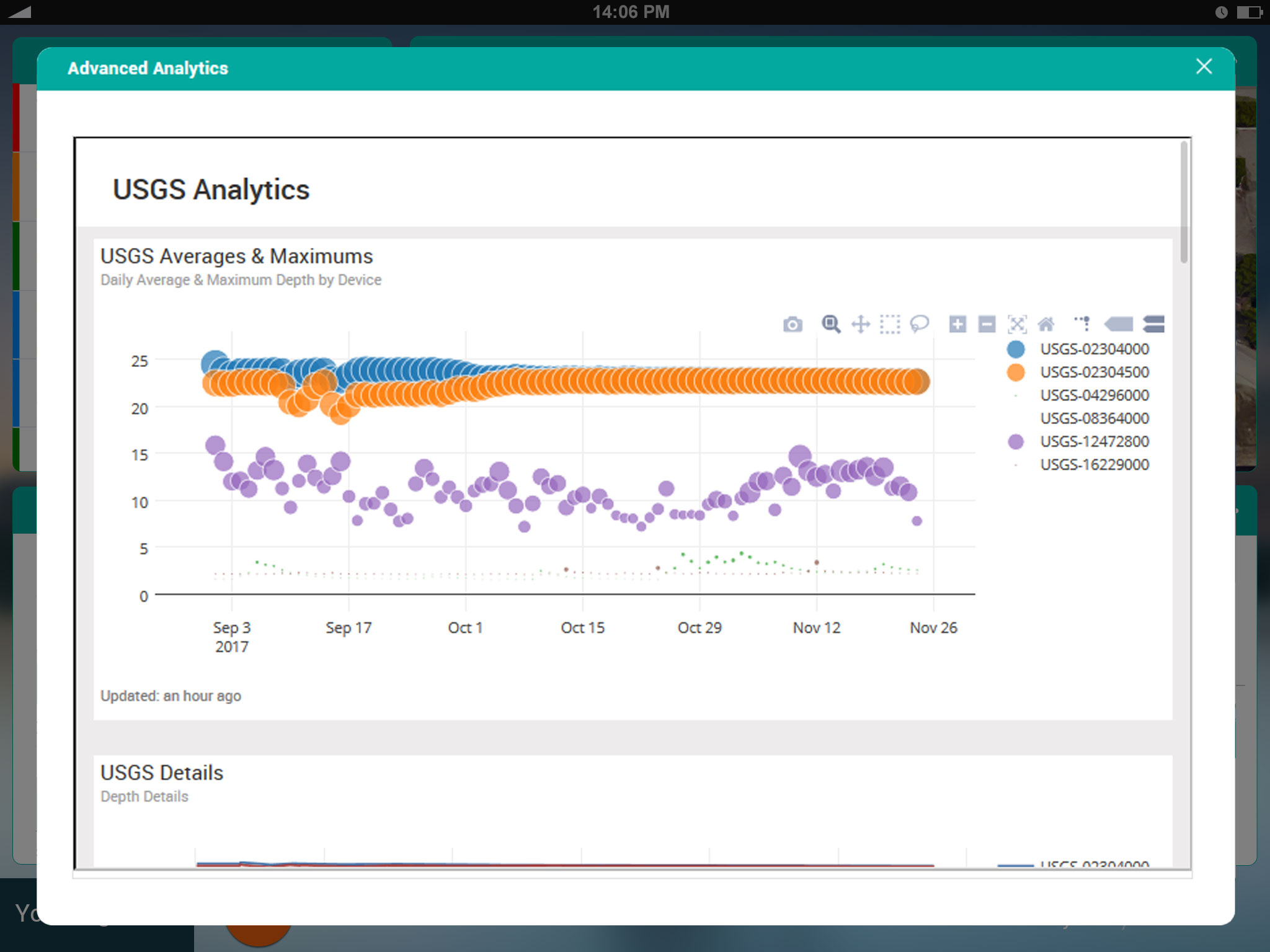Hide USGS-02304500 legend series

[x=1094, y=372]
